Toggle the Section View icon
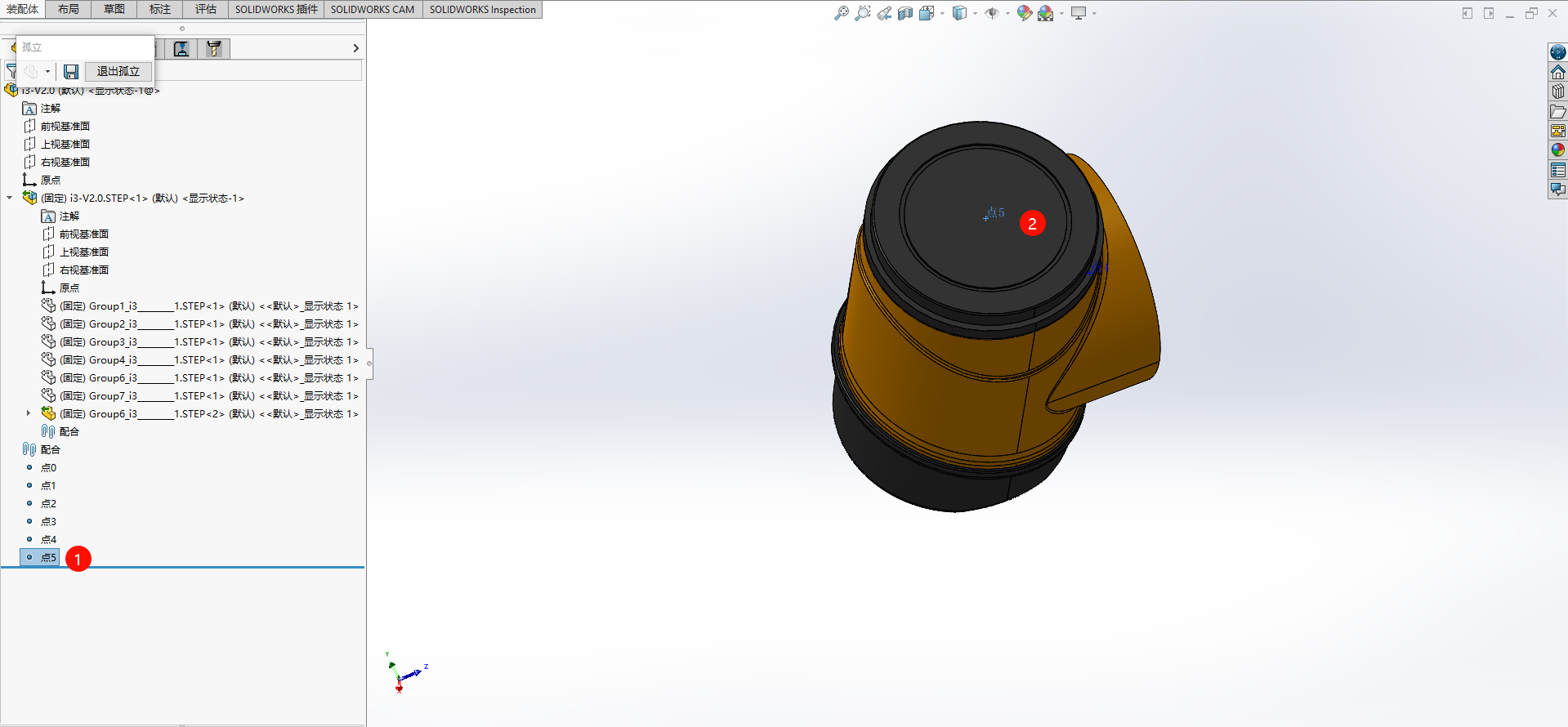The image size is (1568, 727). click(905, 13)
